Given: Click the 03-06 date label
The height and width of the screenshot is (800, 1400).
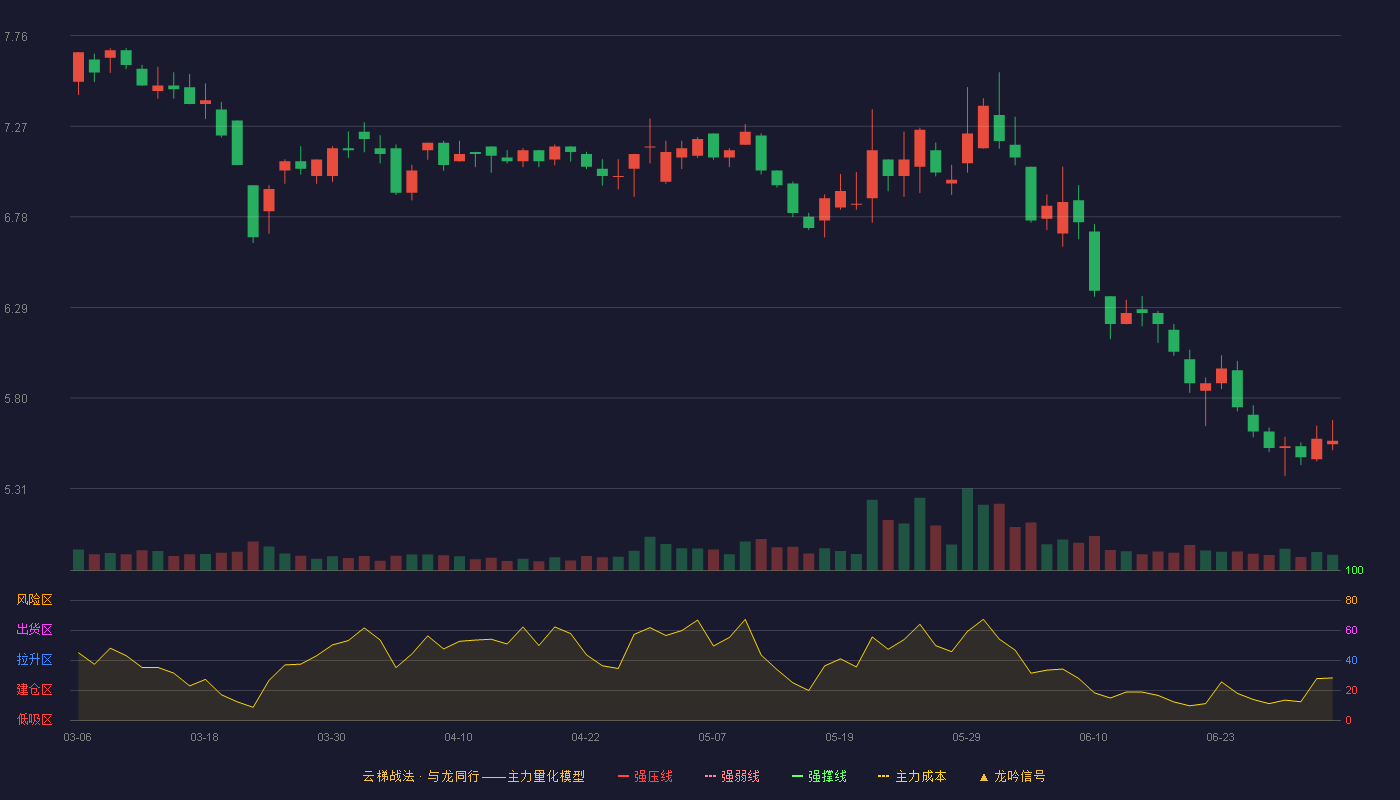Looking at the screenshot, I should [x=77, y=737].
